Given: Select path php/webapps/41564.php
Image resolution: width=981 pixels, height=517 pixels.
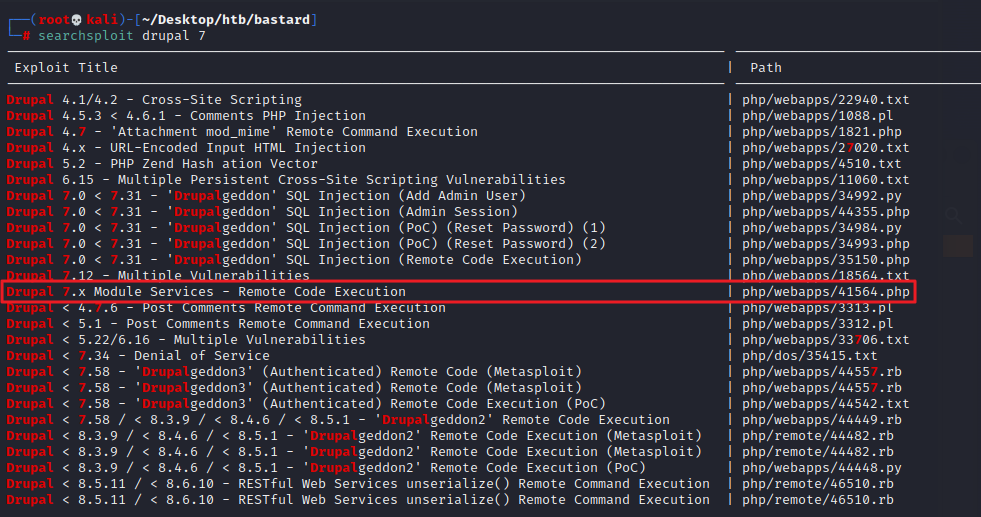Looking at the screenshot, I should pos(825,292).
